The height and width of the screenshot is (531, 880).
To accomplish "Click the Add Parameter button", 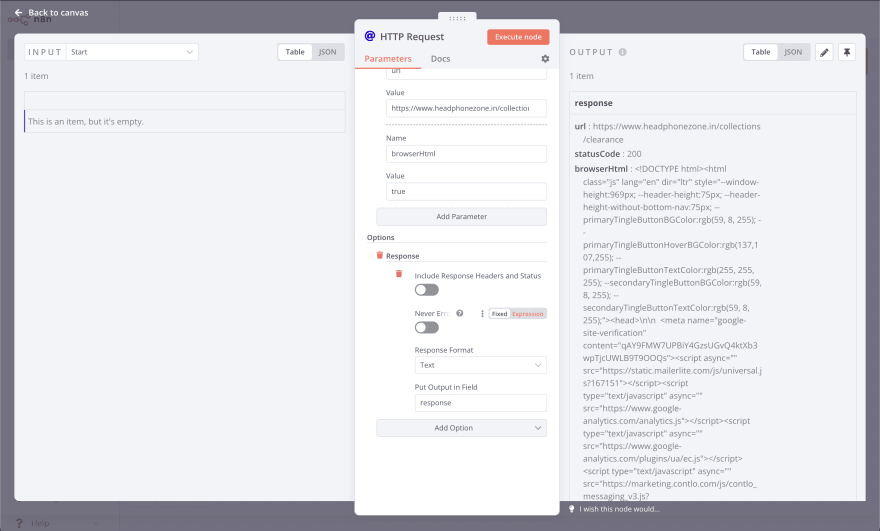I will 461,217.
